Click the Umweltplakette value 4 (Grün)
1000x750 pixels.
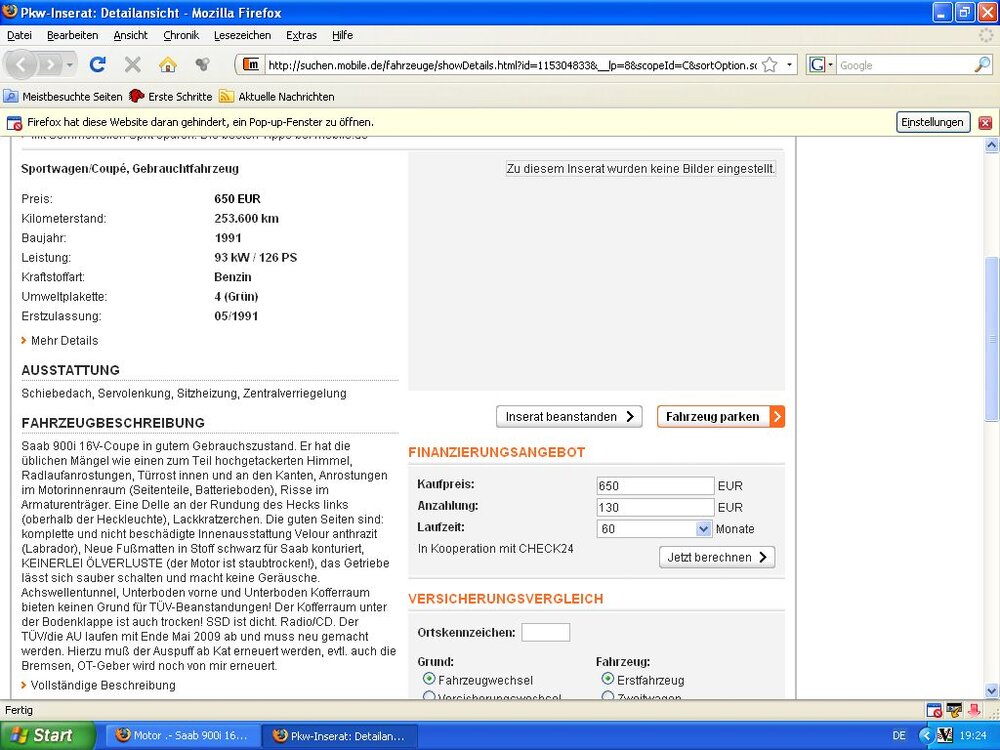click(236, 297)
